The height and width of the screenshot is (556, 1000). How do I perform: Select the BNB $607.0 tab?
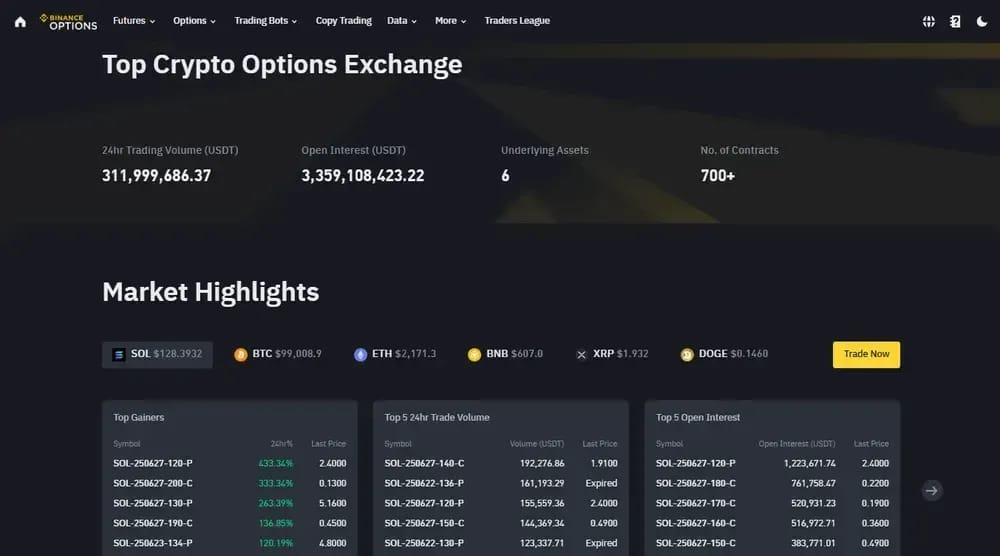pyautogui.click(x=505, y=355)
